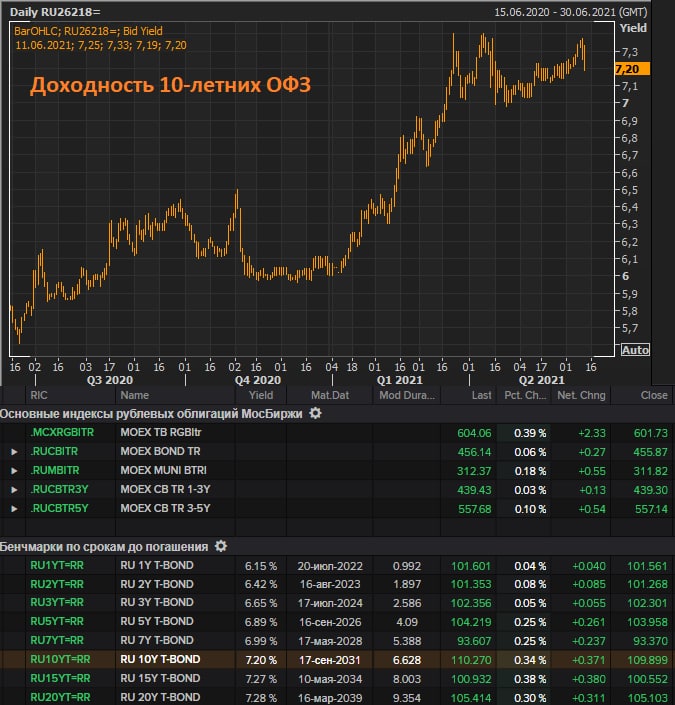Expand the .RUCBTR5Y index row
The image size is (675, 705).
click(x=14, y=508)
